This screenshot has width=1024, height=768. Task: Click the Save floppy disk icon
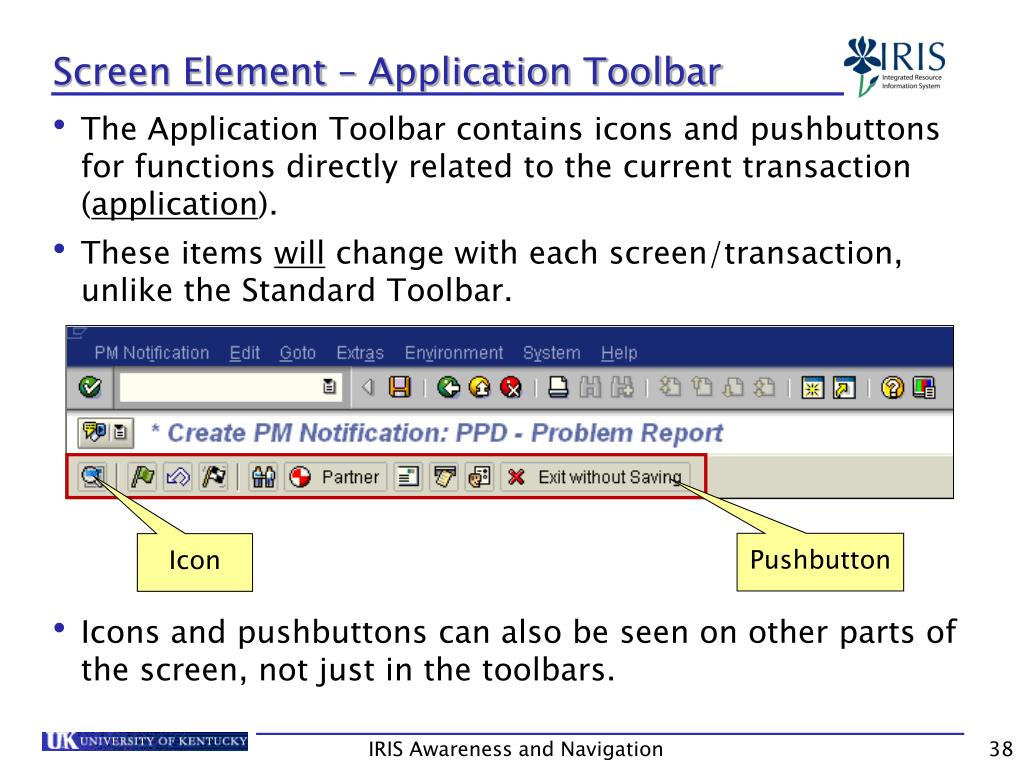click(x=400, y=387)
